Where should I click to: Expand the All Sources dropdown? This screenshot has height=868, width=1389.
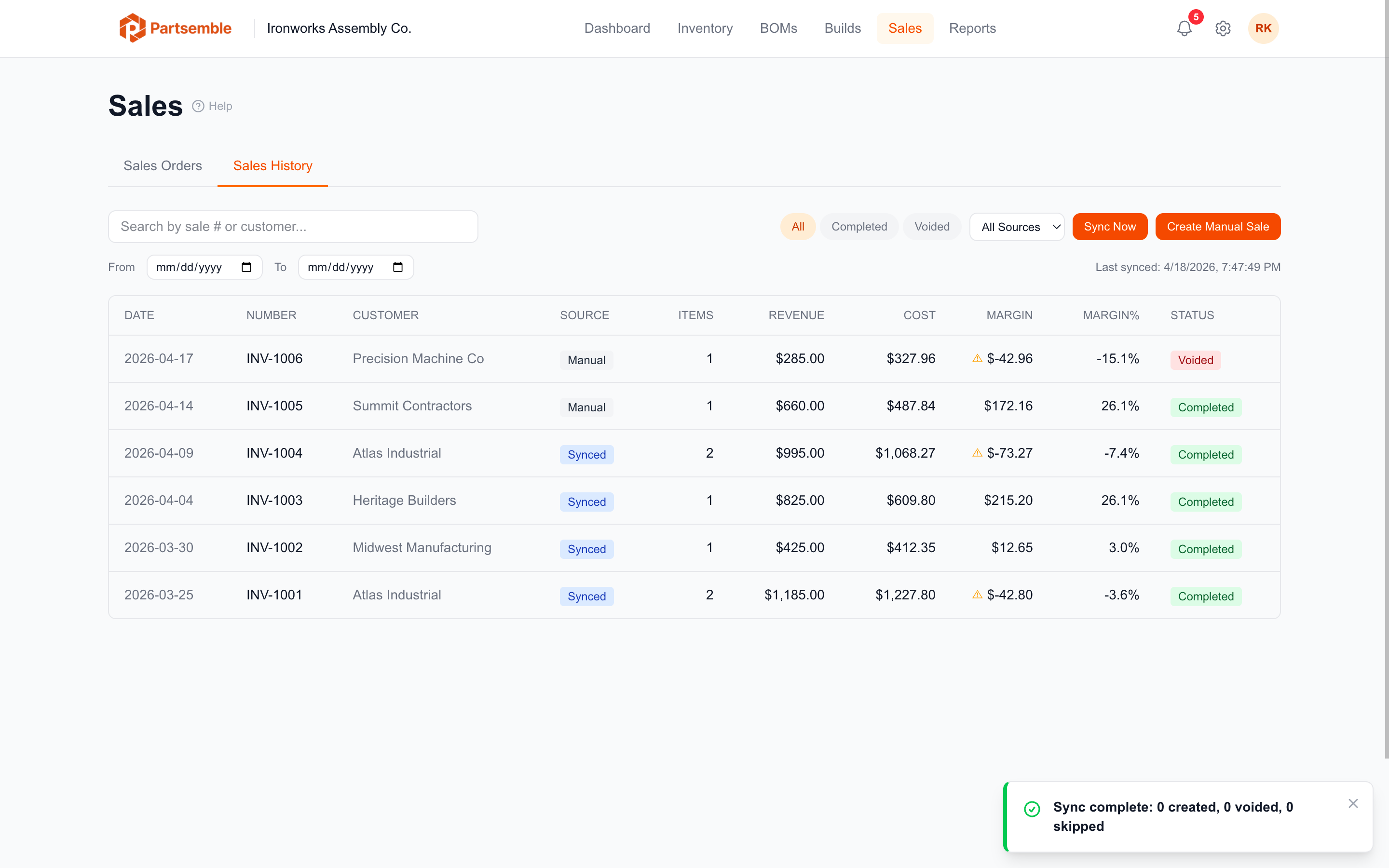click(x=1017, y=227)
